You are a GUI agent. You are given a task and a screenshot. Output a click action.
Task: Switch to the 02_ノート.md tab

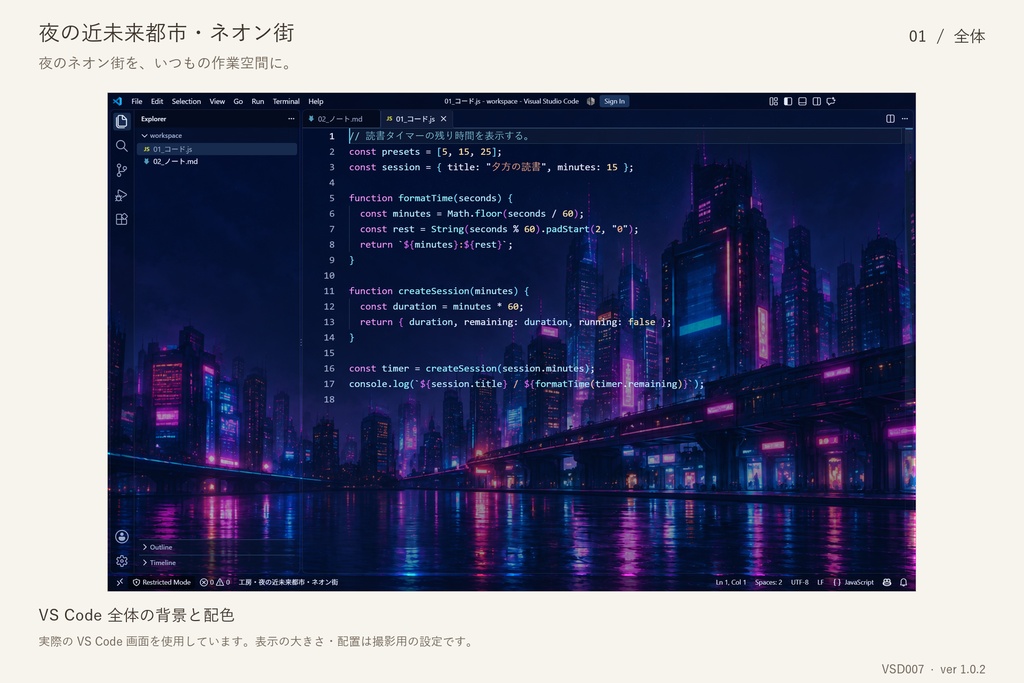(x=342, y=119)
